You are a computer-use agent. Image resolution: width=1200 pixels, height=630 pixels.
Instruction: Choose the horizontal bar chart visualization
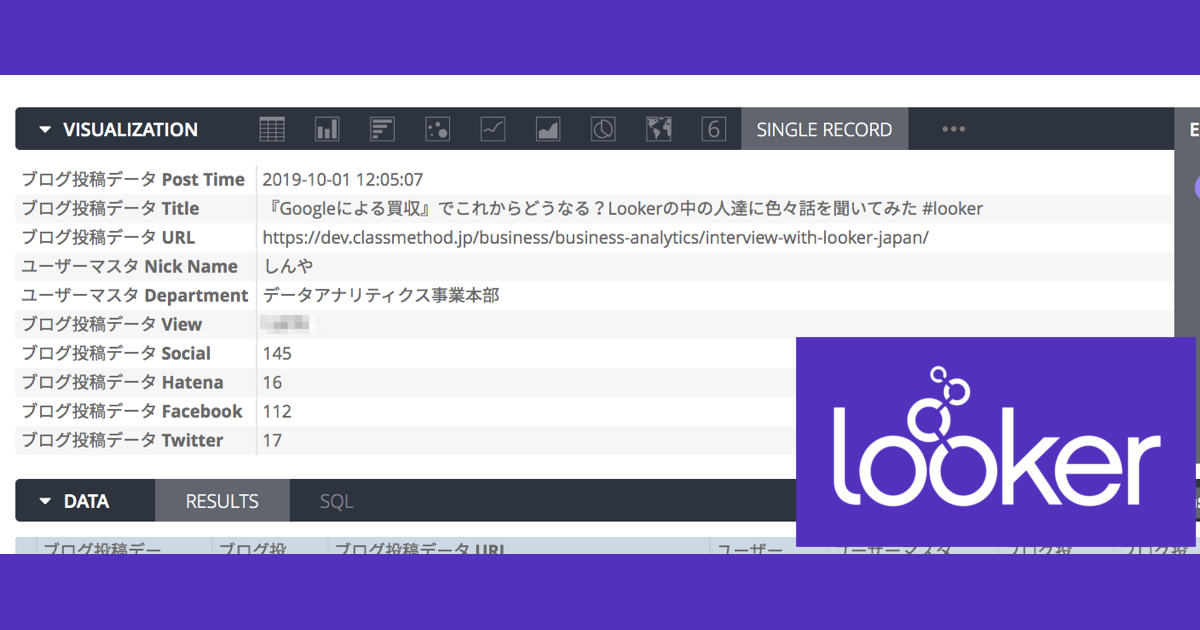382,128
